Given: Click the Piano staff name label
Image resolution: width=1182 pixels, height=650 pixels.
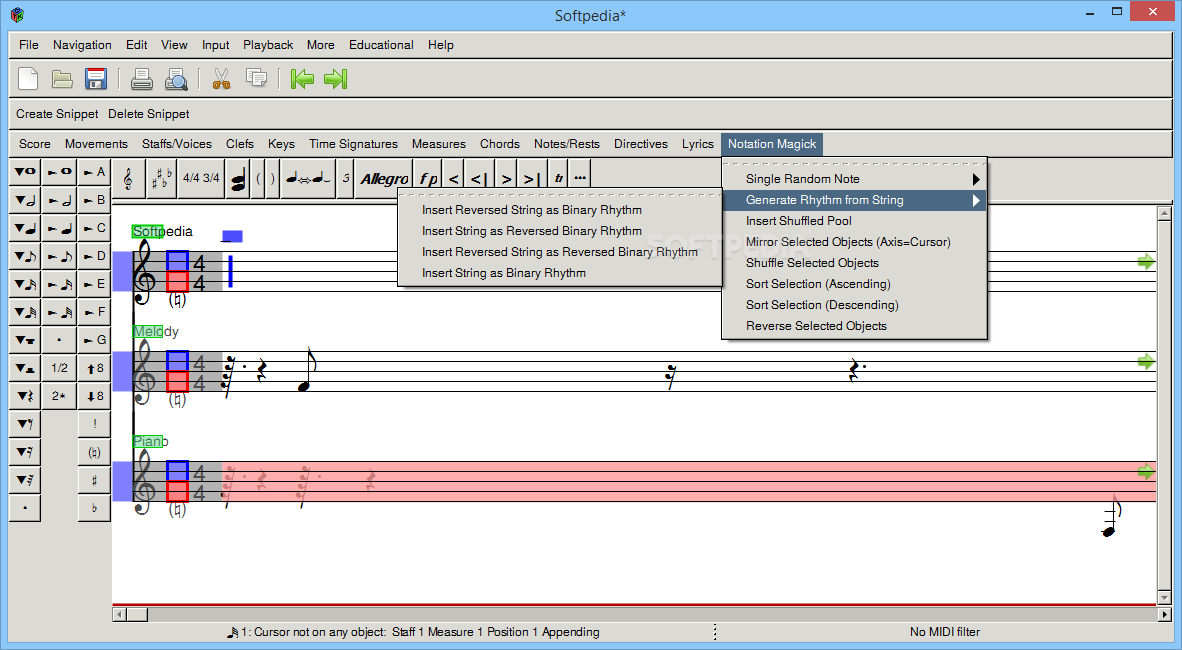Looking at the screenshot, I should (x=151, y=441).
